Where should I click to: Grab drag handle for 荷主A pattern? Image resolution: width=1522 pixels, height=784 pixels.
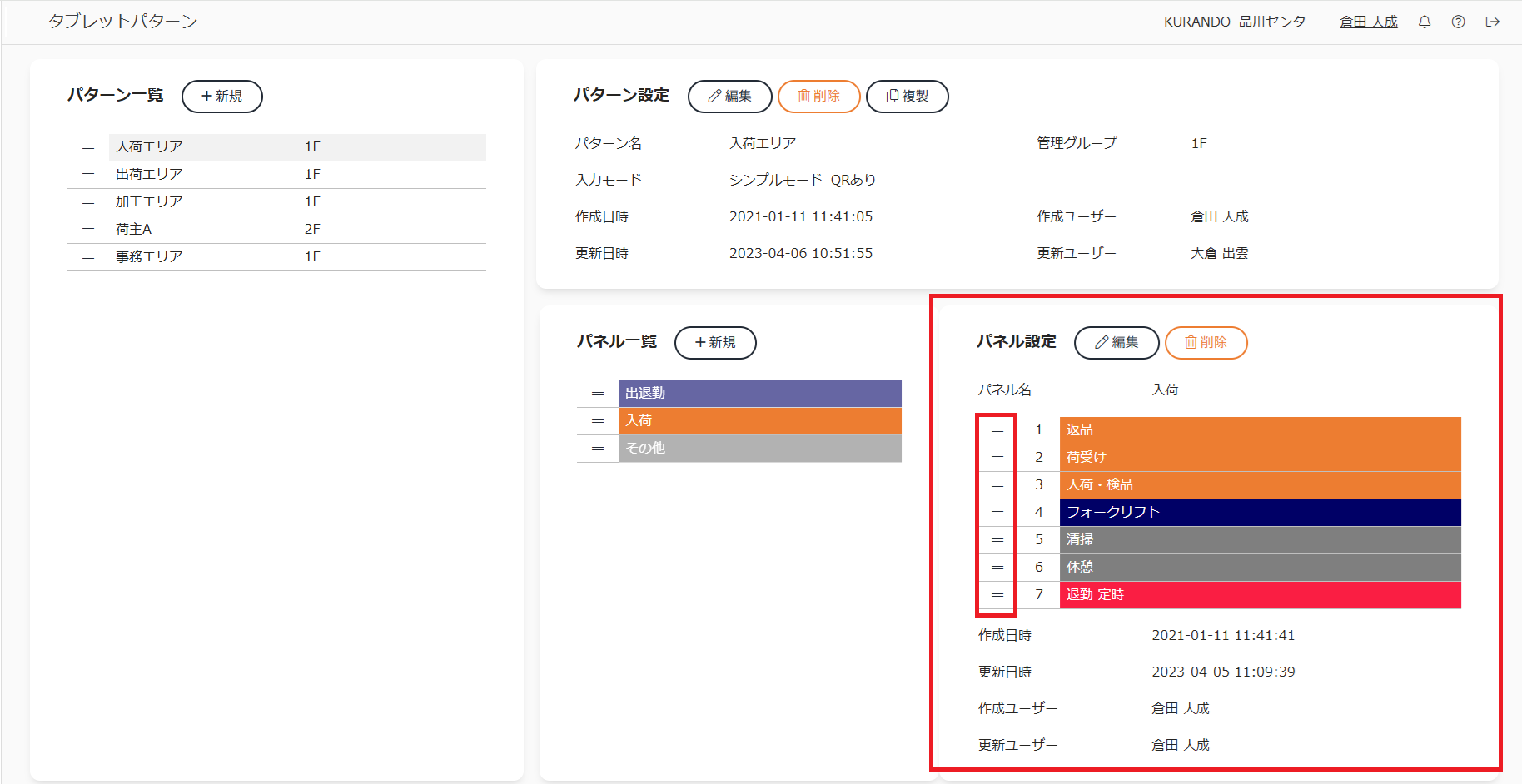click(88, 230)
